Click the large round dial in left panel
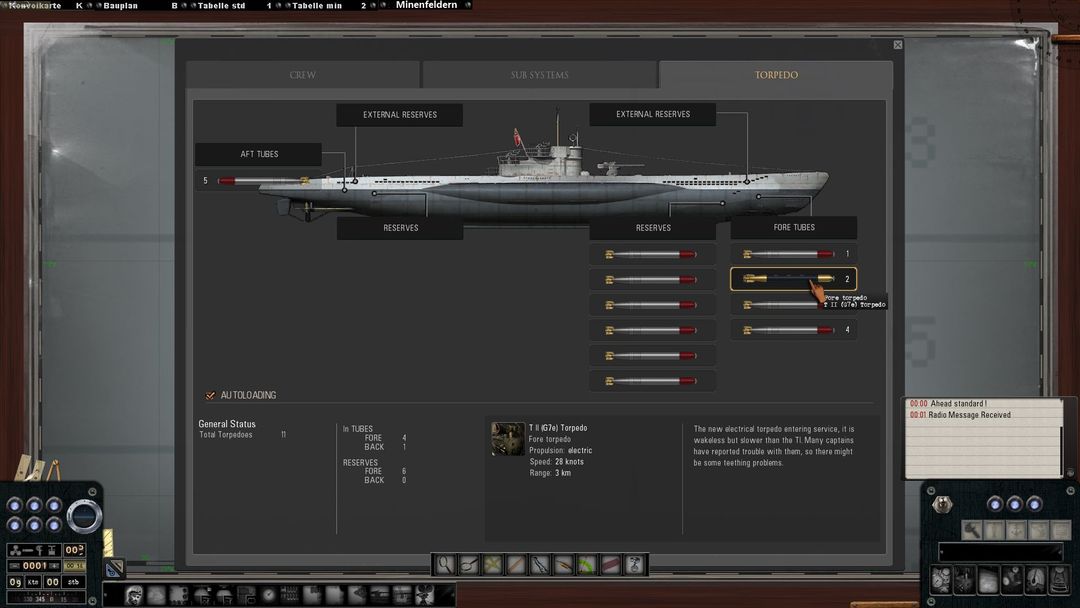1080x608 pixels. point(84,515)
